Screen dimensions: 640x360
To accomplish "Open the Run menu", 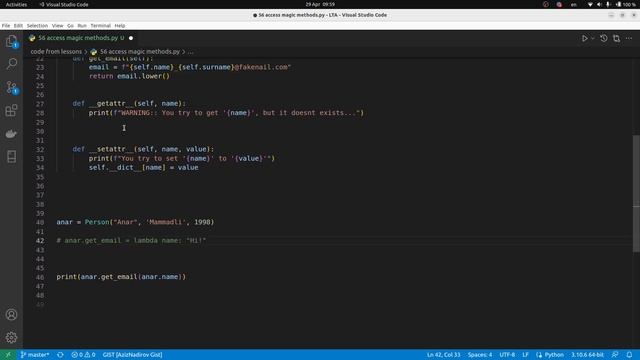I will pyautogui.click(x=82, y=26).
